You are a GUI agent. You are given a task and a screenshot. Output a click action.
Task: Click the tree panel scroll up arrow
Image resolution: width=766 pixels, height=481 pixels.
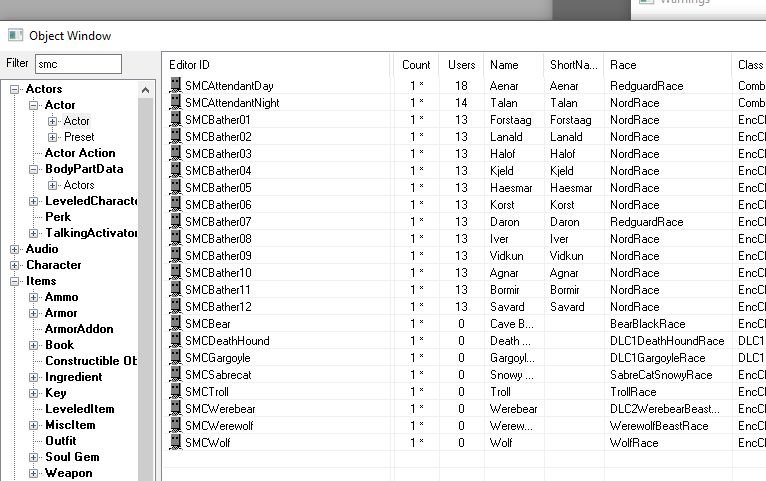145,90
